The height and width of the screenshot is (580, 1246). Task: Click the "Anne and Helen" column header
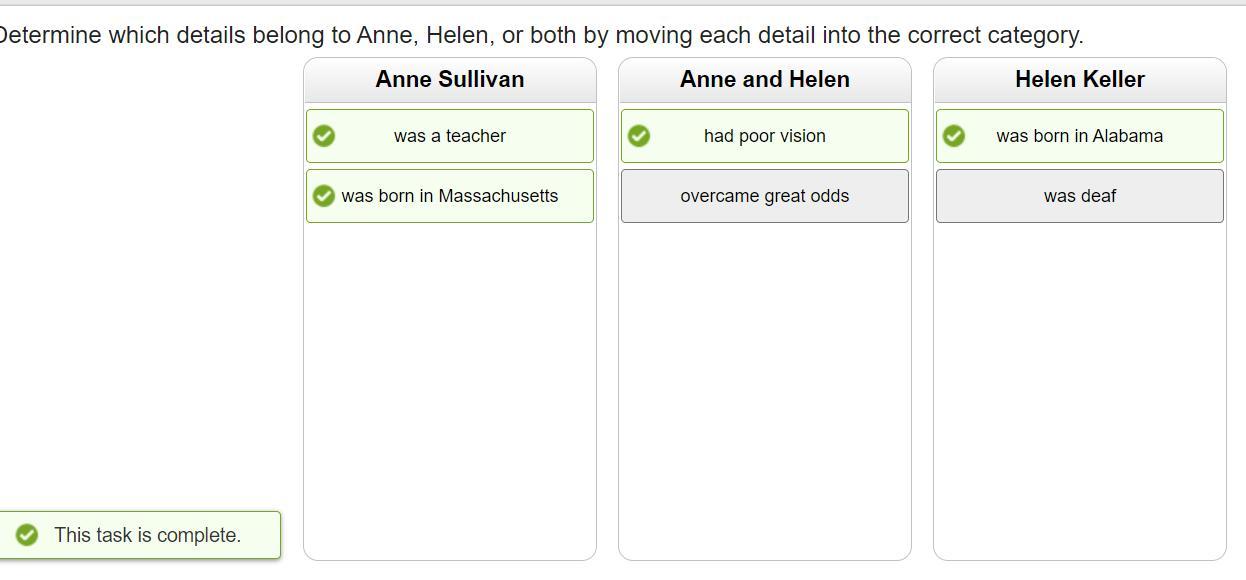coord(765,80)
